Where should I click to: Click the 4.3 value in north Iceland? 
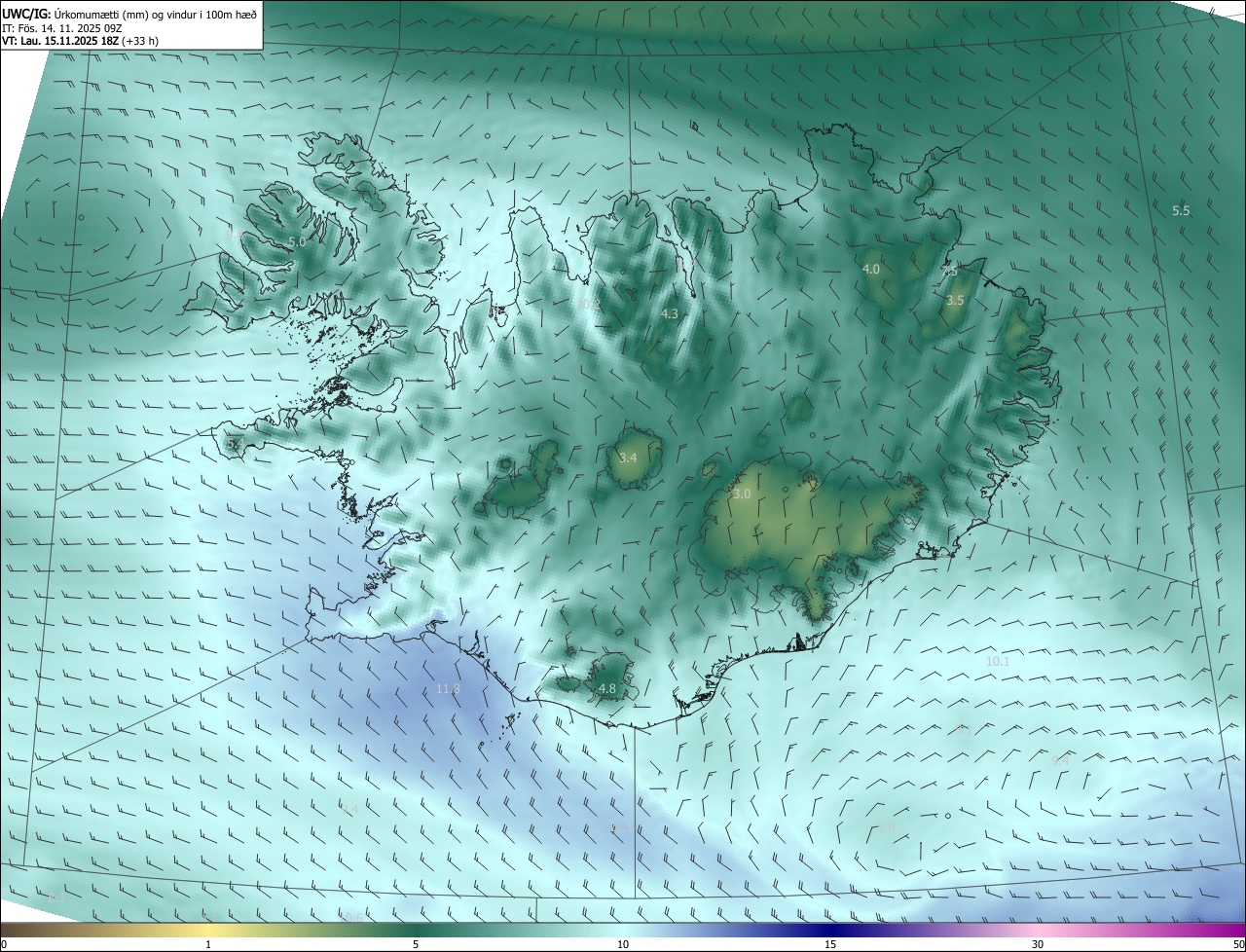pyautogui.click(x=669, y=314)
